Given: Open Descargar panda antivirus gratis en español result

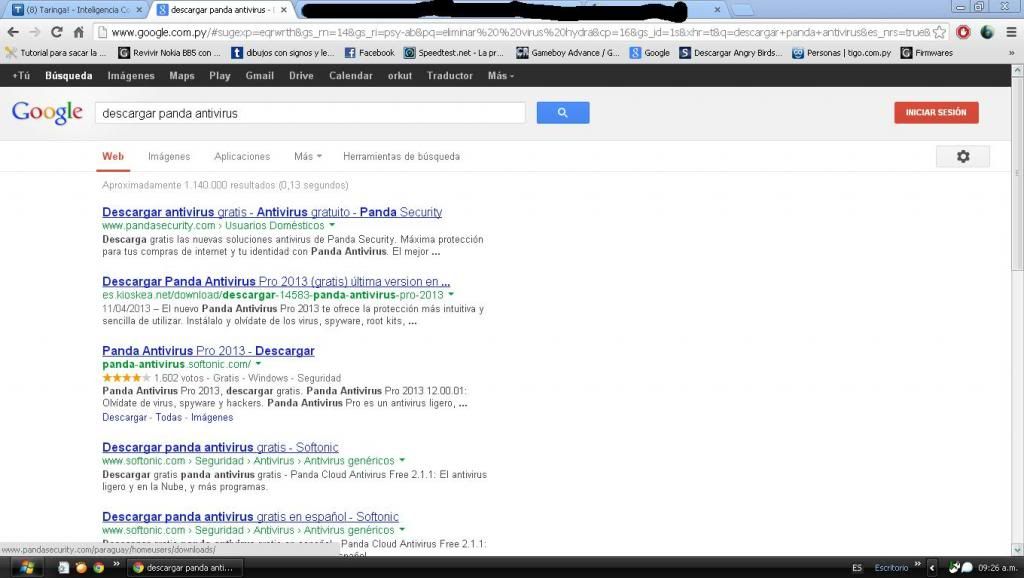Looking at the screenshot, I should (250, 517).
